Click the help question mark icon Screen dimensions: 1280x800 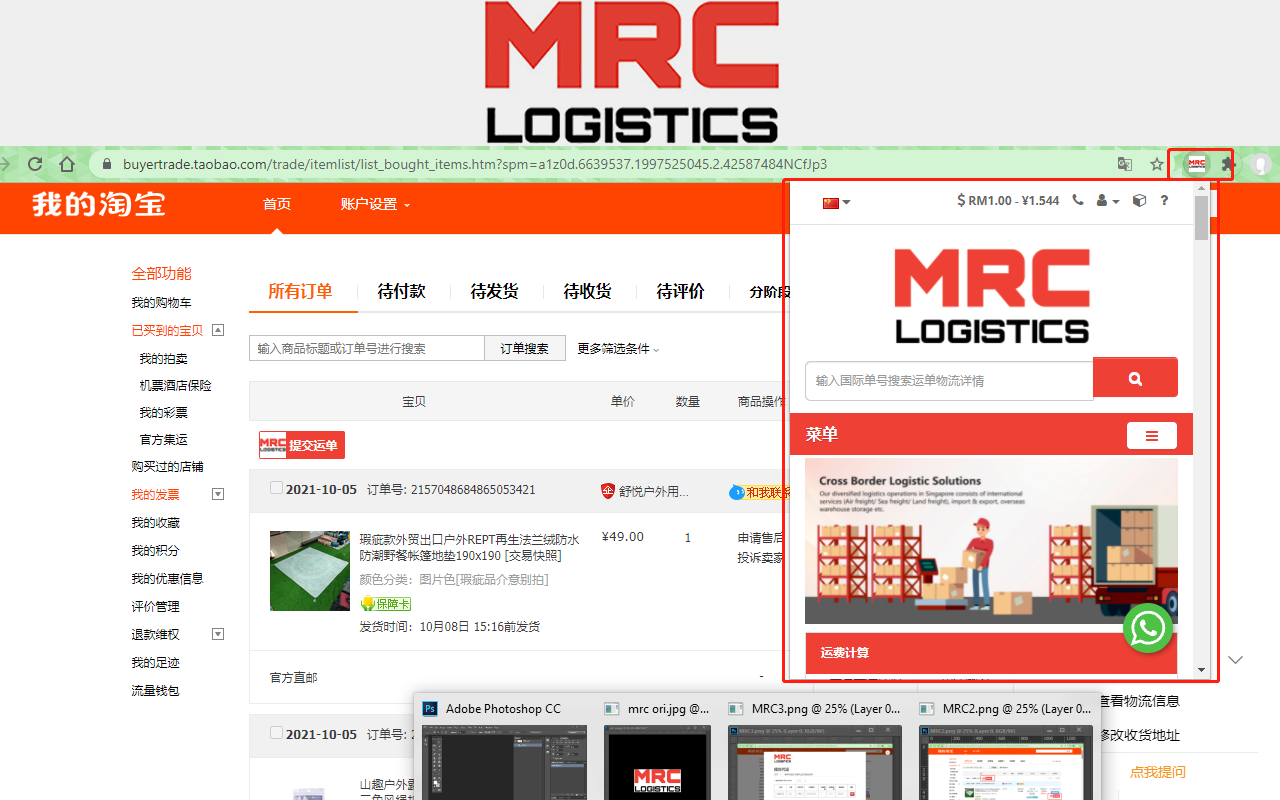pos(1164,200)
